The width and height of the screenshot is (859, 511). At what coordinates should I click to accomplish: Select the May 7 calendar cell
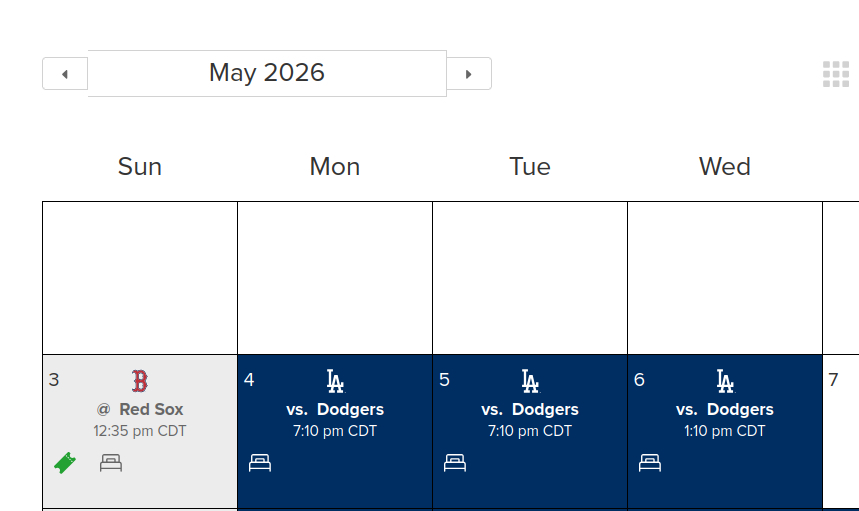pyautogui.click(x=840, y=430)
